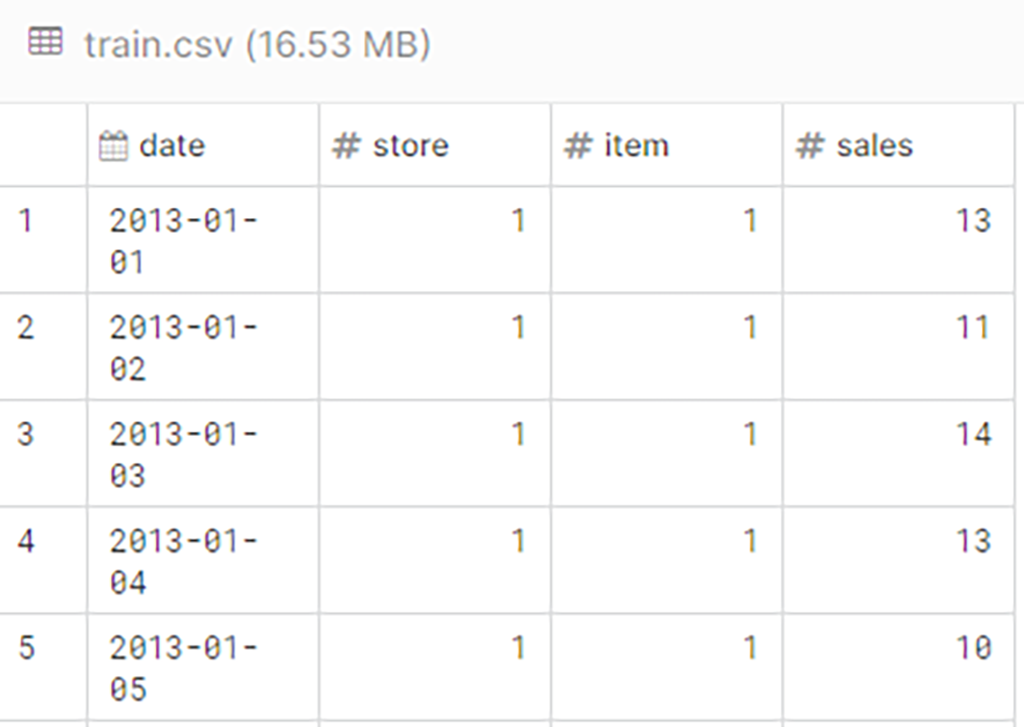Select date cell 2013-01-05

pos(183,668)
